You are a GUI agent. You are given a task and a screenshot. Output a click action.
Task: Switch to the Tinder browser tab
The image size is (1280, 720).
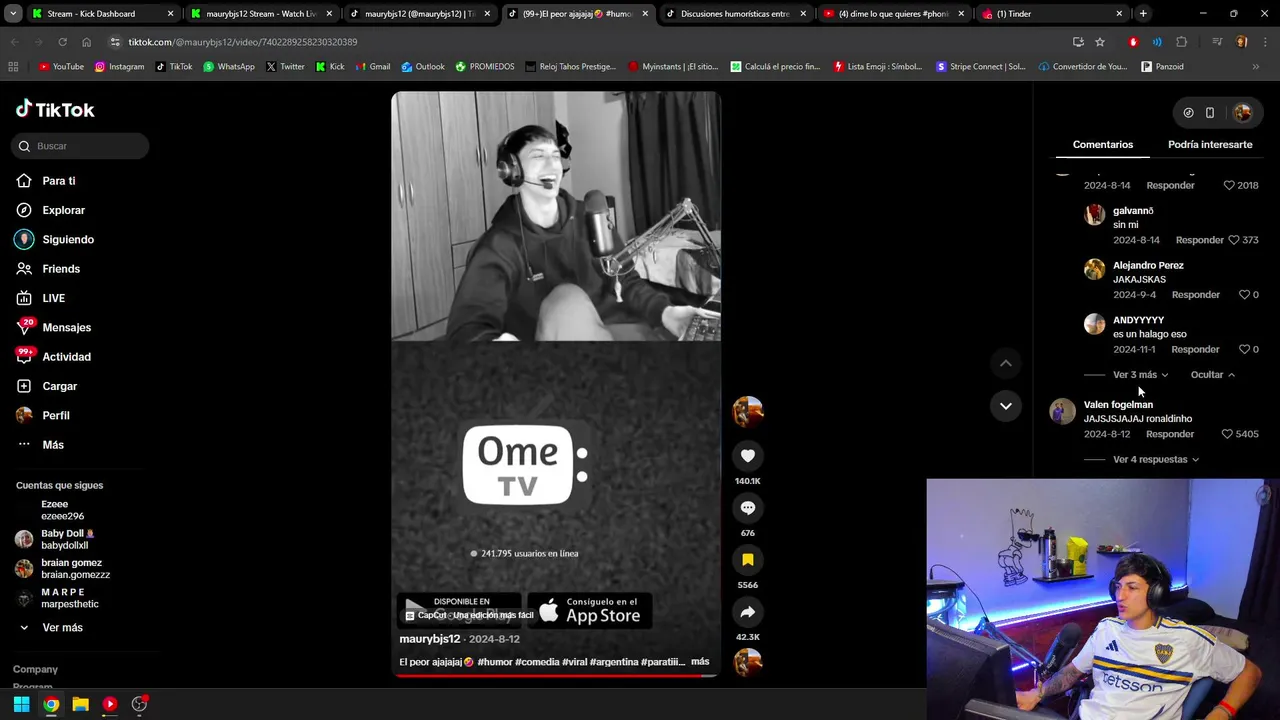1051,14
